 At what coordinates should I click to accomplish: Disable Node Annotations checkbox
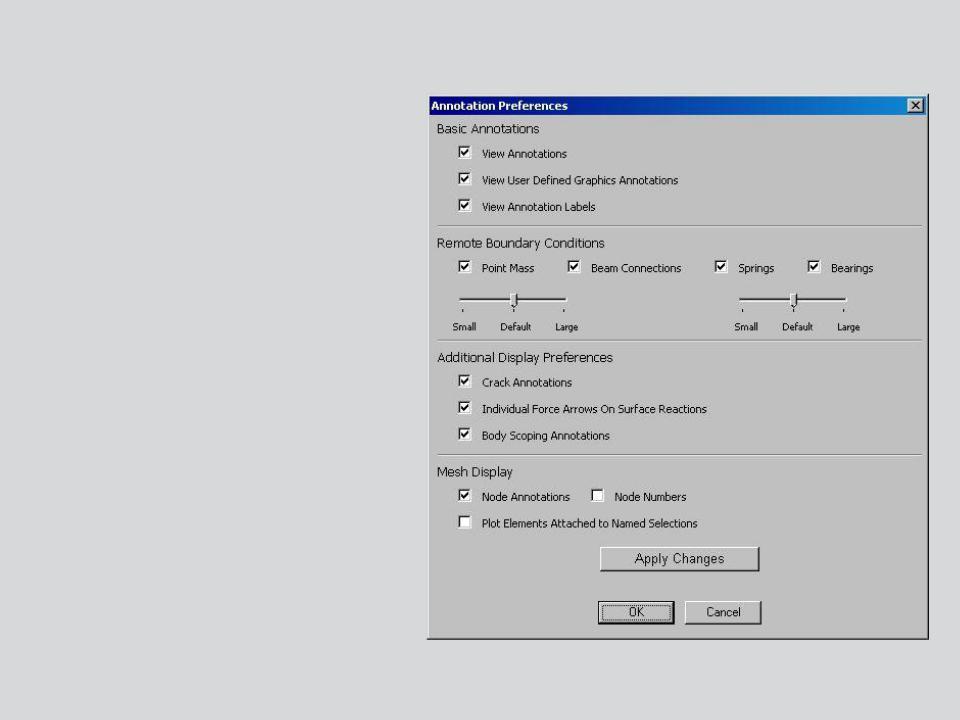tap(465, 496)
